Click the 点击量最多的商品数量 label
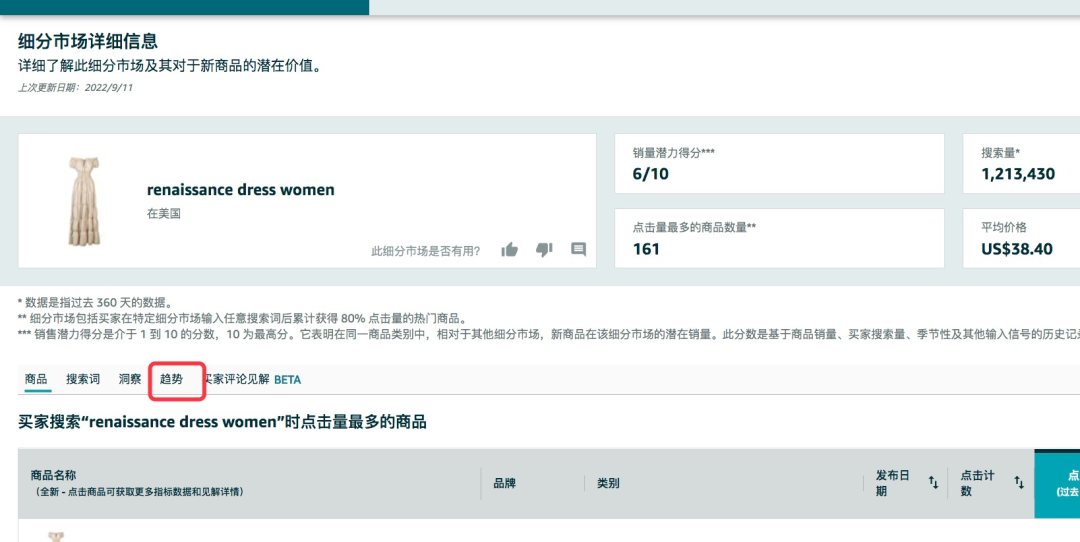 point(694,227)
